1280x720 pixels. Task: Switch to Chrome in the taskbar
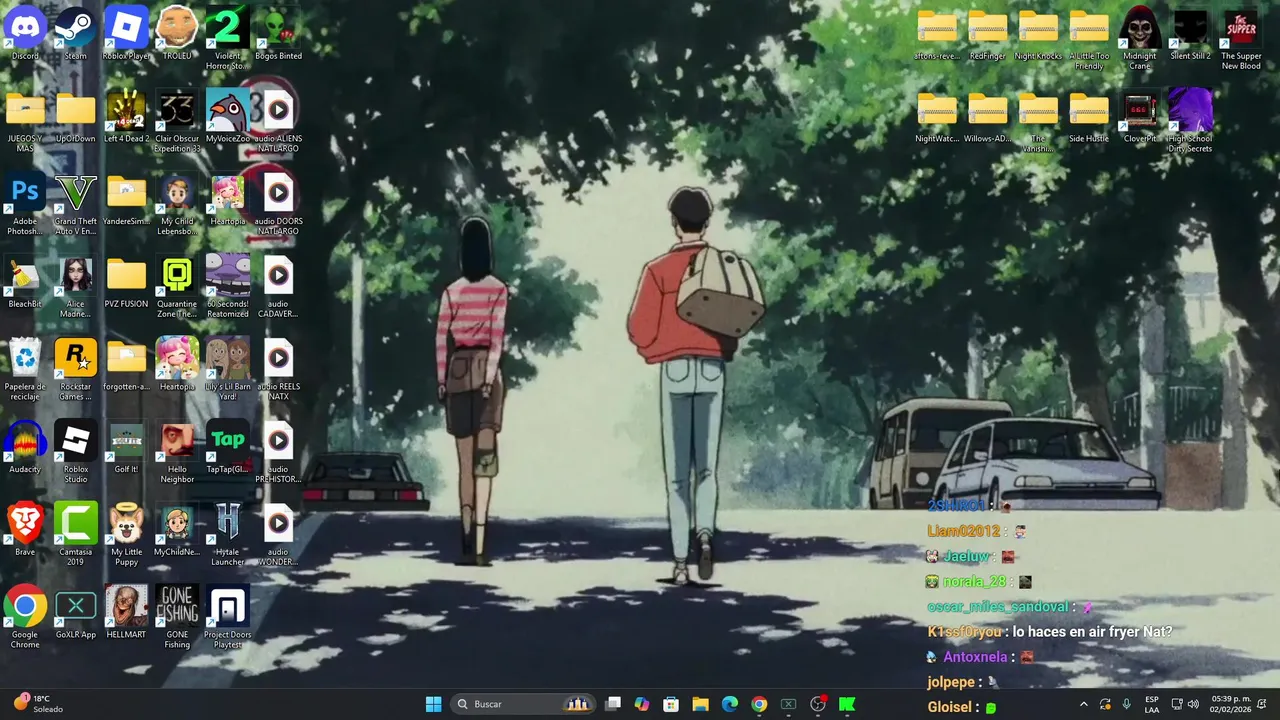pos(759,704)
